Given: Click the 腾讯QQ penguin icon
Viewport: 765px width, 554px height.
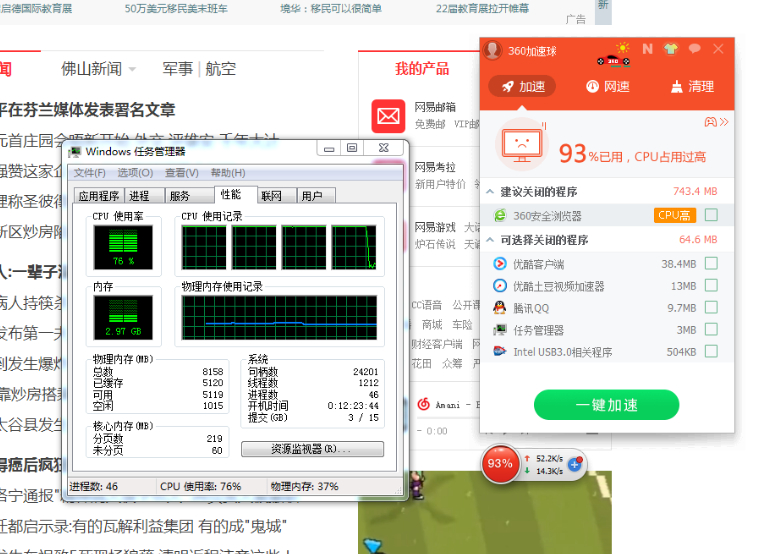Looking at the screenshot, I should pos(500,307).
